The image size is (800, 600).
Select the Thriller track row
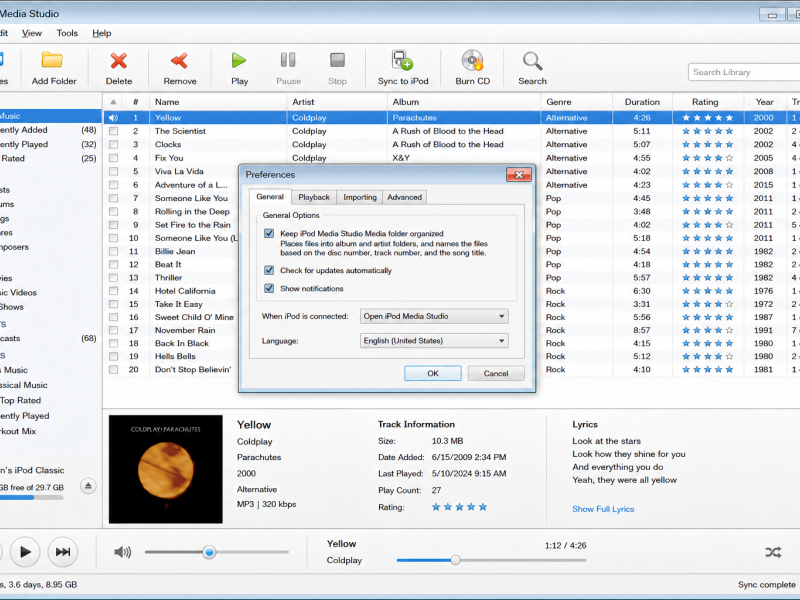coord(451,278)
